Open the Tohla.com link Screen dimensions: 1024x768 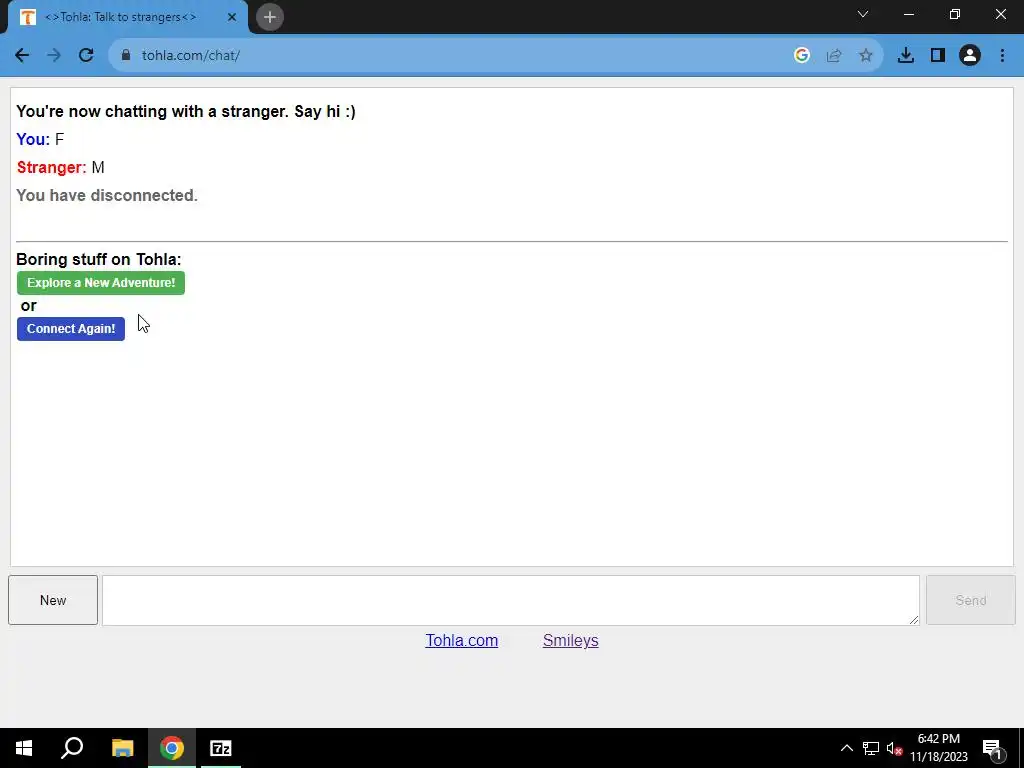pyautogui.click(x=462, y=641)
